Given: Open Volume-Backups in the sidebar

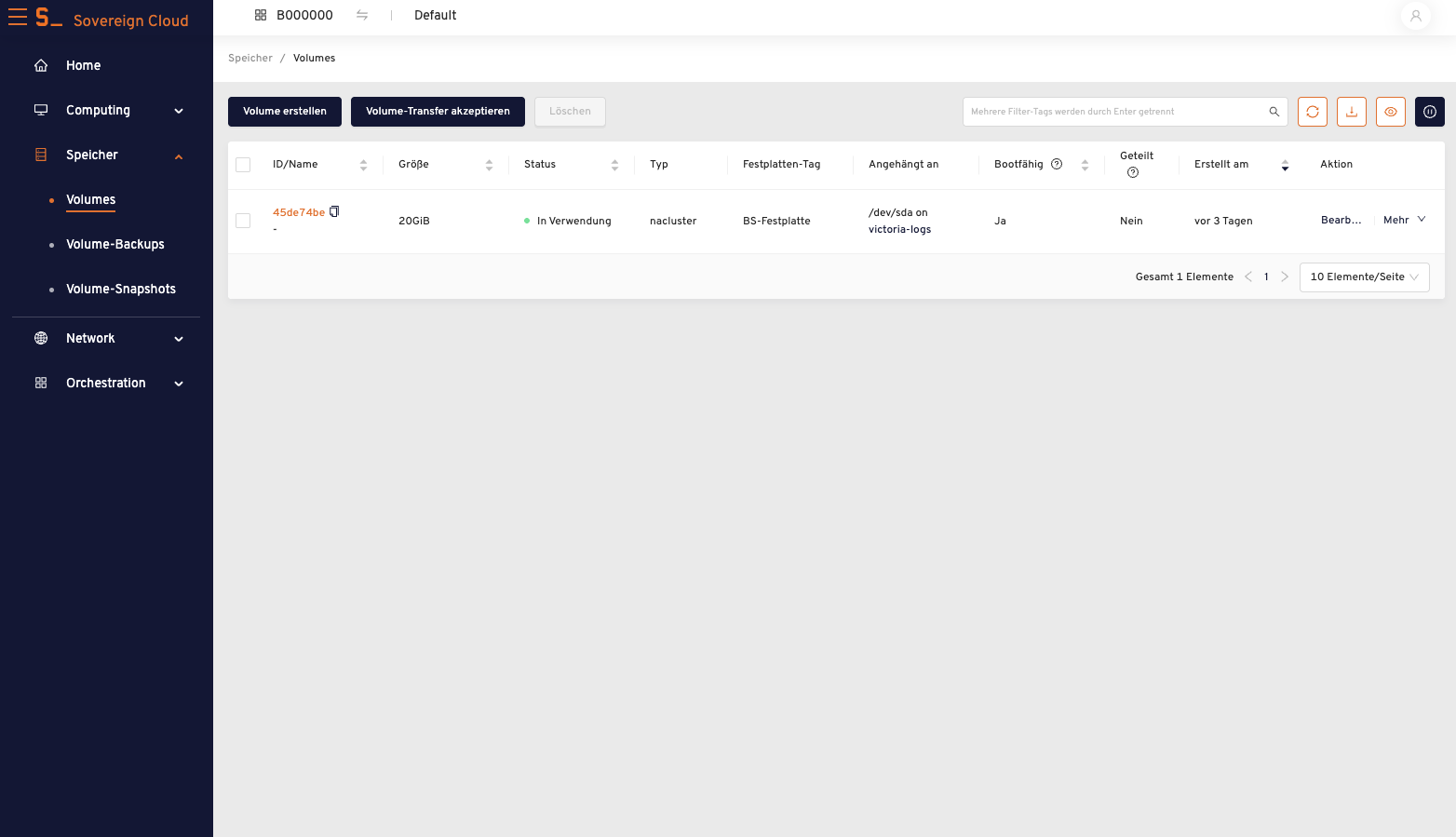Looking at the screenshot, I should point(115,244).
